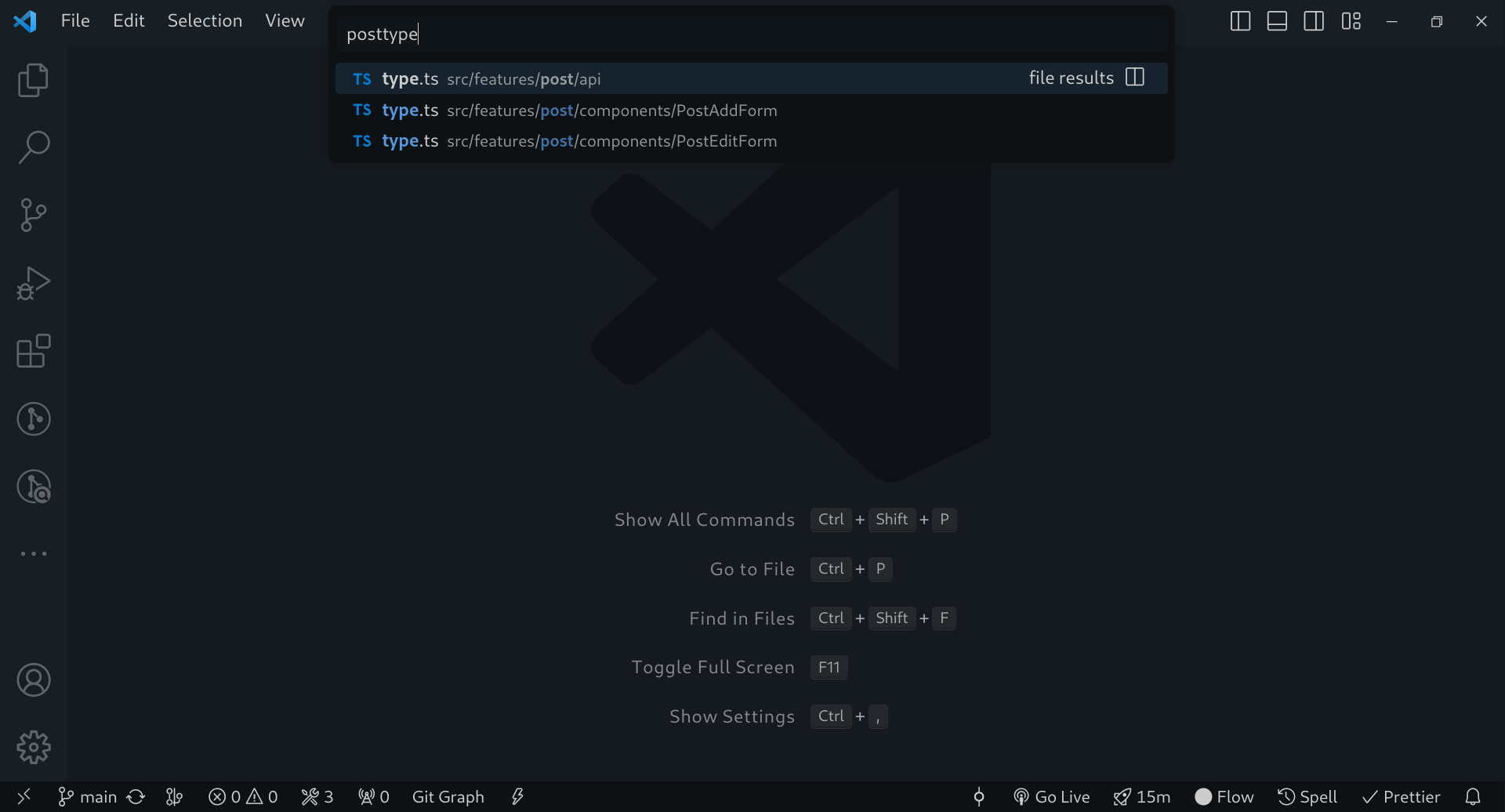The height and width of the screenshot is (812, 1505).
Task: Toggle the bottom panel layout
Action: 1277,21
